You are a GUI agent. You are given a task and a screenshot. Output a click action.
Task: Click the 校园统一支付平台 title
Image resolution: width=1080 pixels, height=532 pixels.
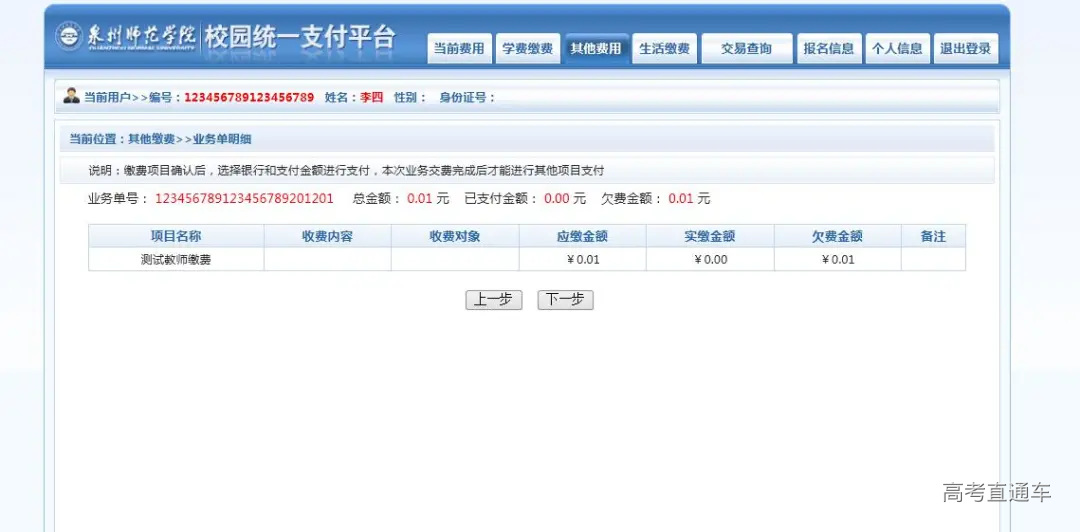click(x=300, y=37)
